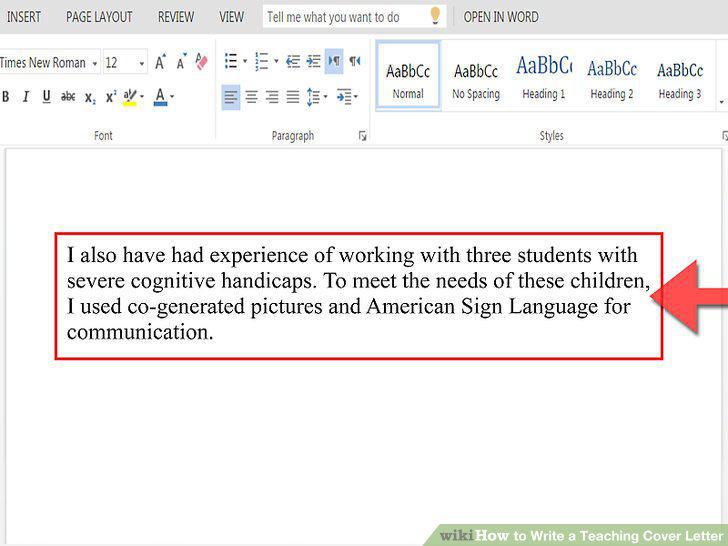
Task: Open numbering style dropdown arrow
Action: [x=276, y=61]
